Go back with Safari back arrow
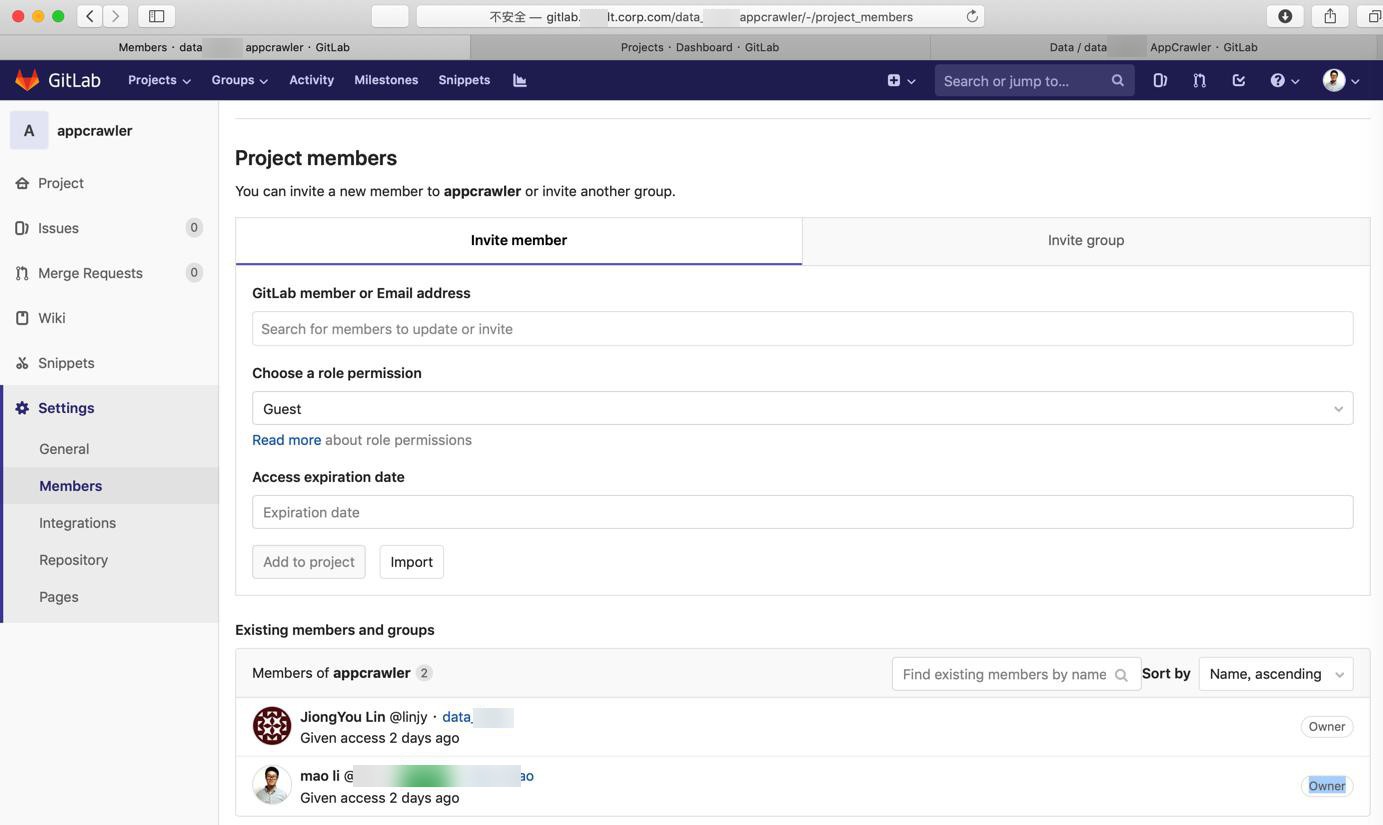 pos(90,16)
